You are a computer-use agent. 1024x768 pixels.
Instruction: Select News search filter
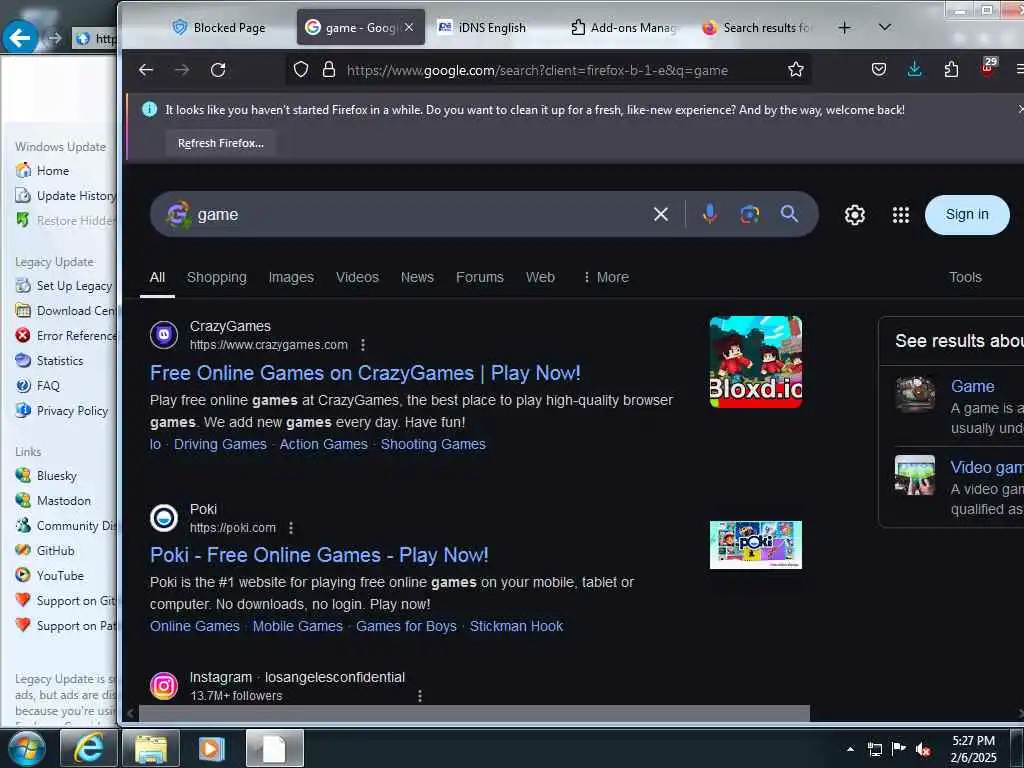417,278
